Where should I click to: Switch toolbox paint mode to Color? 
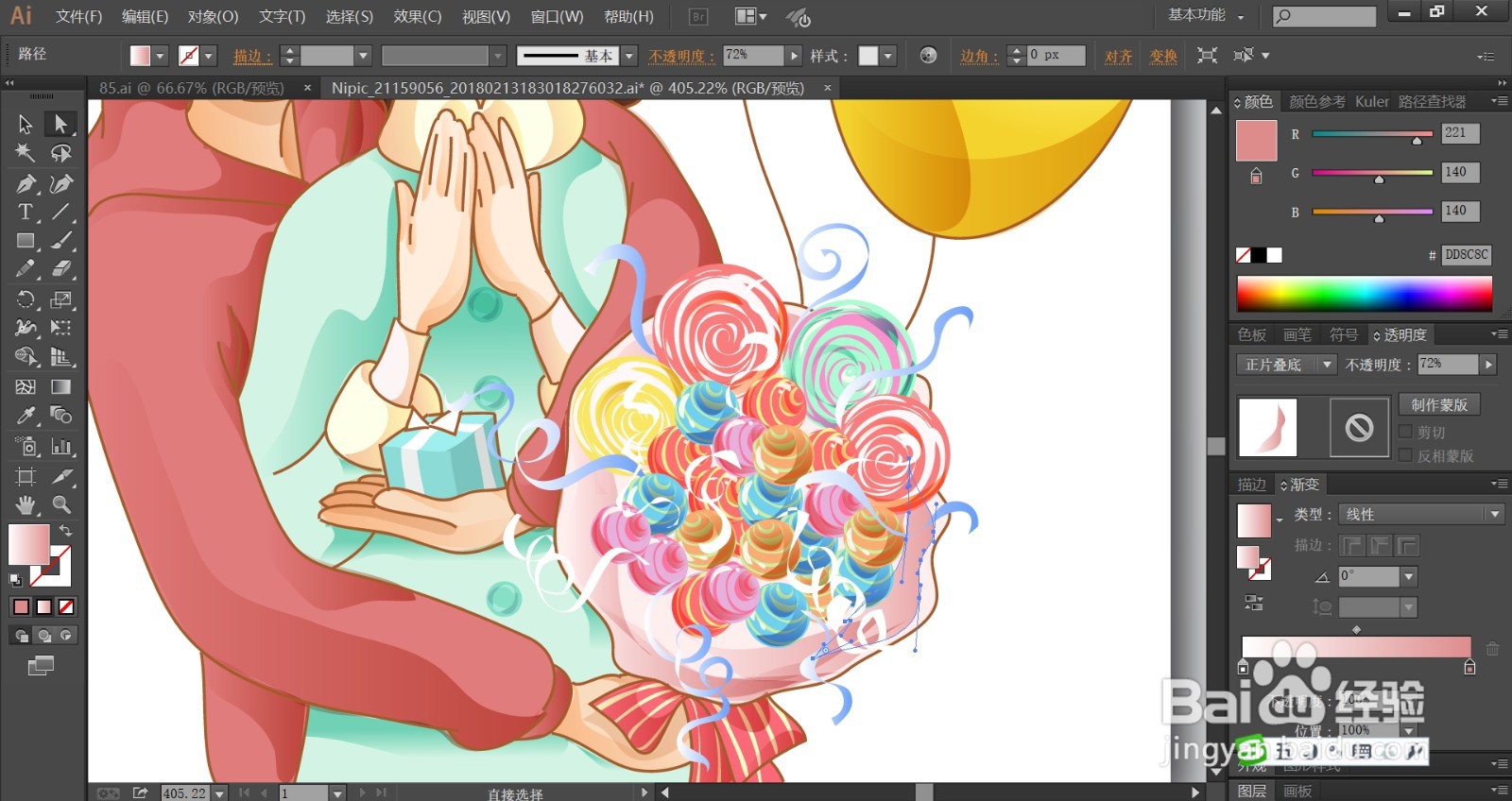click(21, 606)
